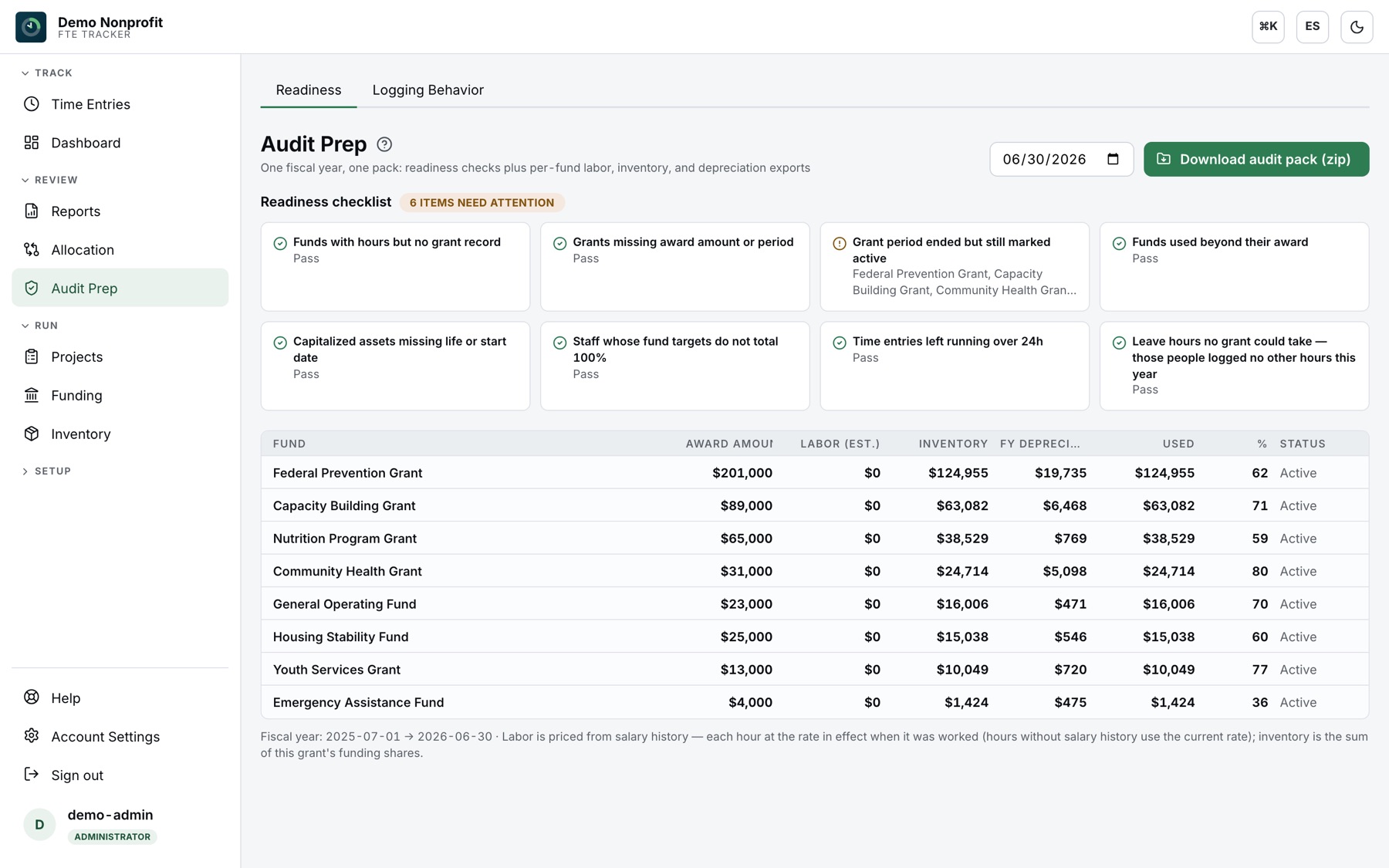The height and width of the screenshot is (868, 1389).
Task: Click the Audit Prep help question icon
Action: 384,144
